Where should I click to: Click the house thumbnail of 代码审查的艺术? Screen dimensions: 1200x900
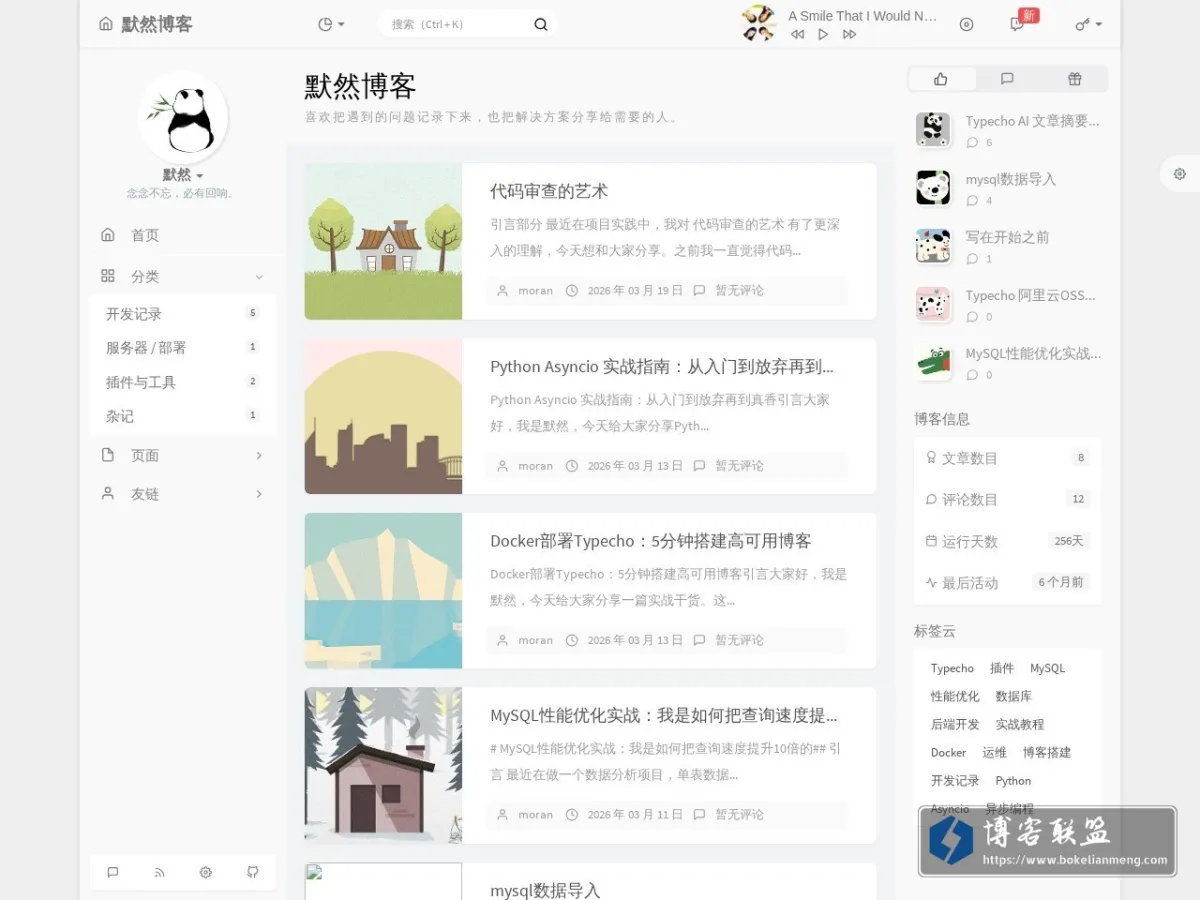tap(383, 241)
